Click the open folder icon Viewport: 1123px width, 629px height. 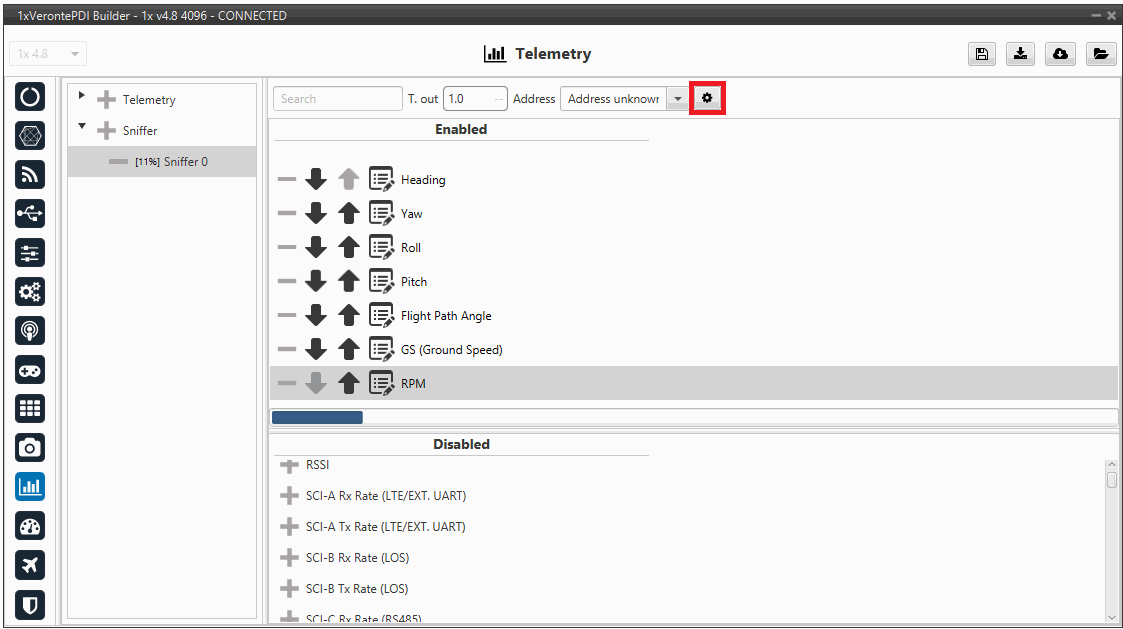pos(1099,54)
